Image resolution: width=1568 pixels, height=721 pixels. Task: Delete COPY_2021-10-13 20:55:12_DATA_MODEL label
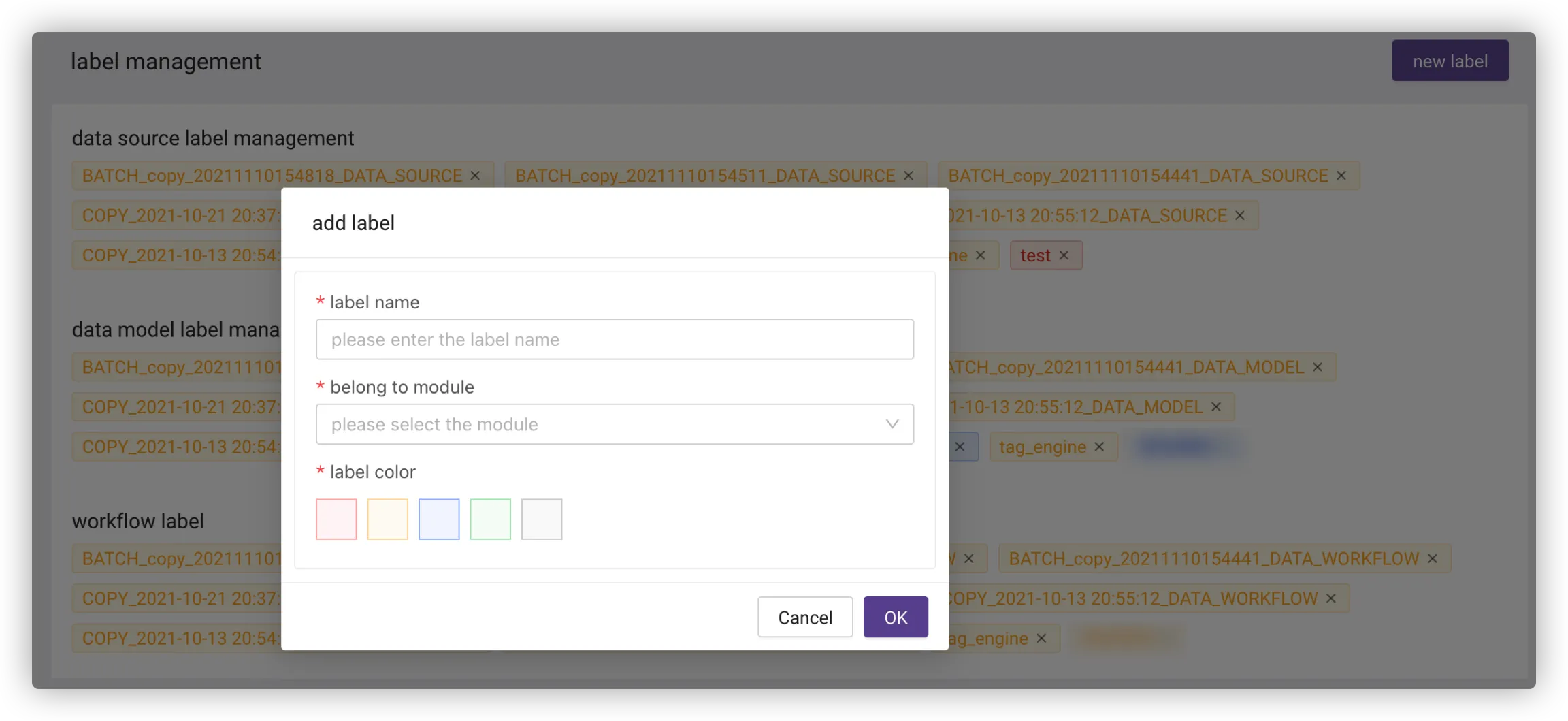pos(1216,407)
